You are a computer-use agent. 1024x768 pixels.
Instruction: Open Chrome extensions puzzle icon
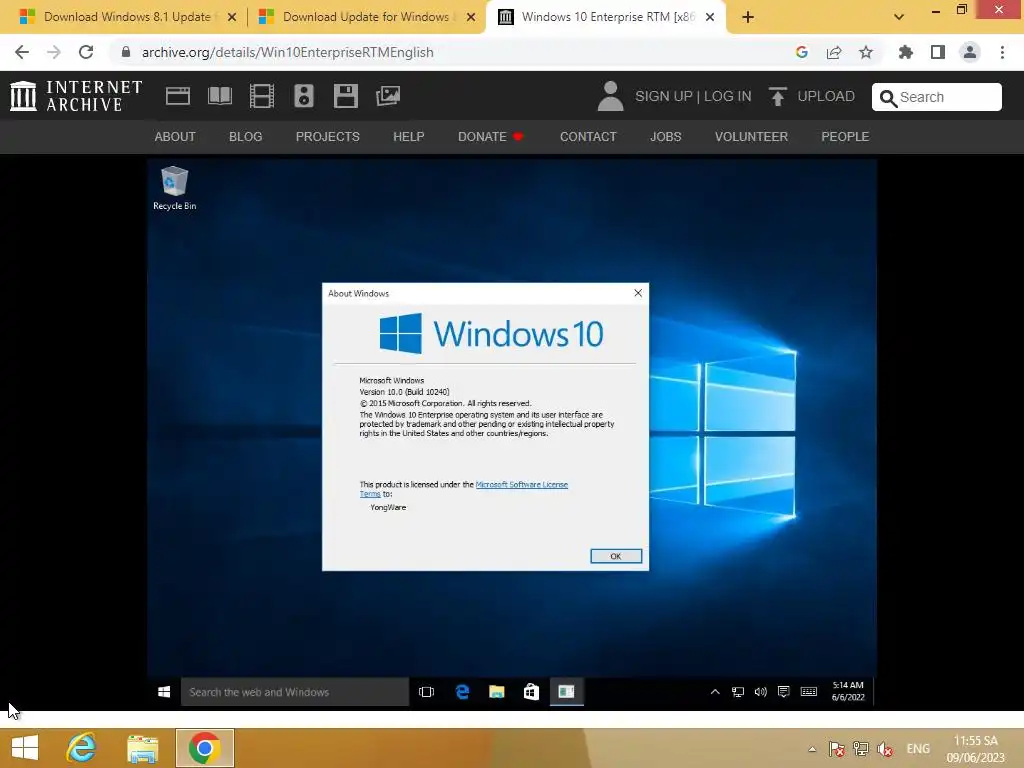pos(905,52)
